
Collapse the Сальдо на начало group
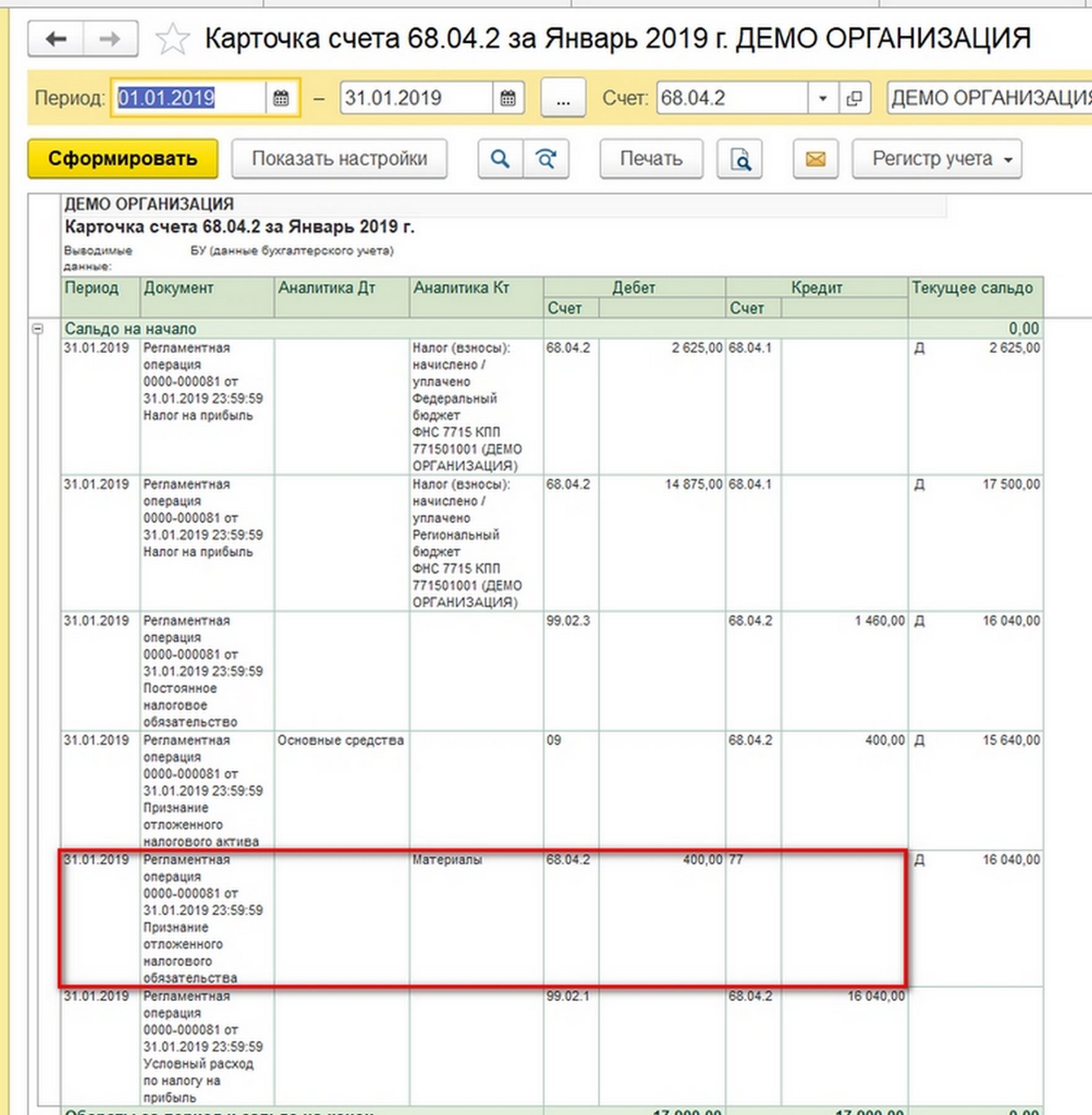38,329
